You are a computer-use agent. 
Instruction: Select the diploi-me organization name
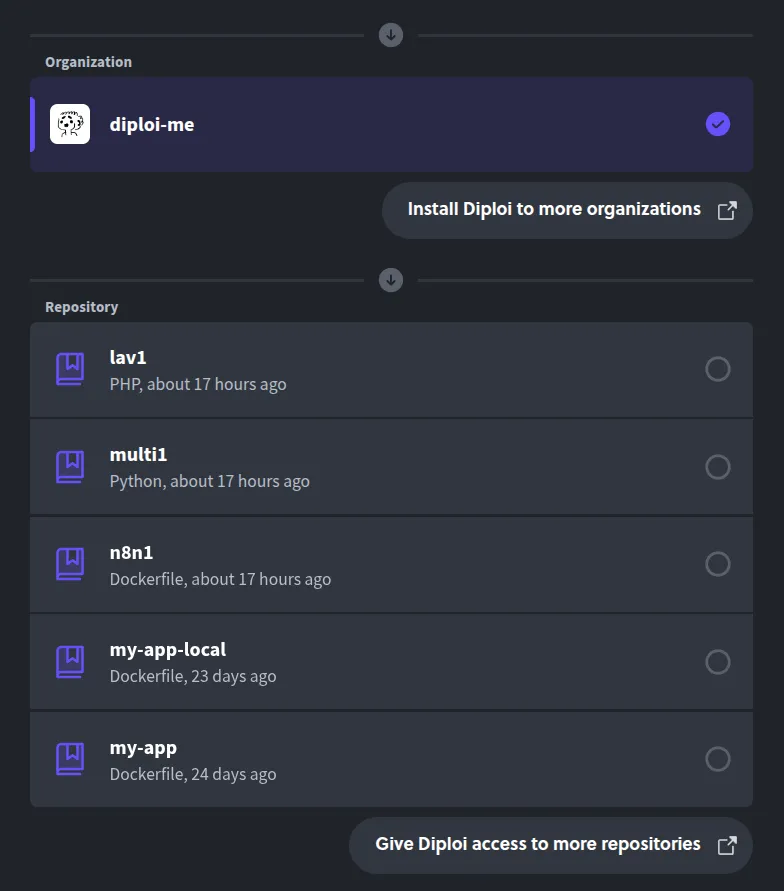152,125
